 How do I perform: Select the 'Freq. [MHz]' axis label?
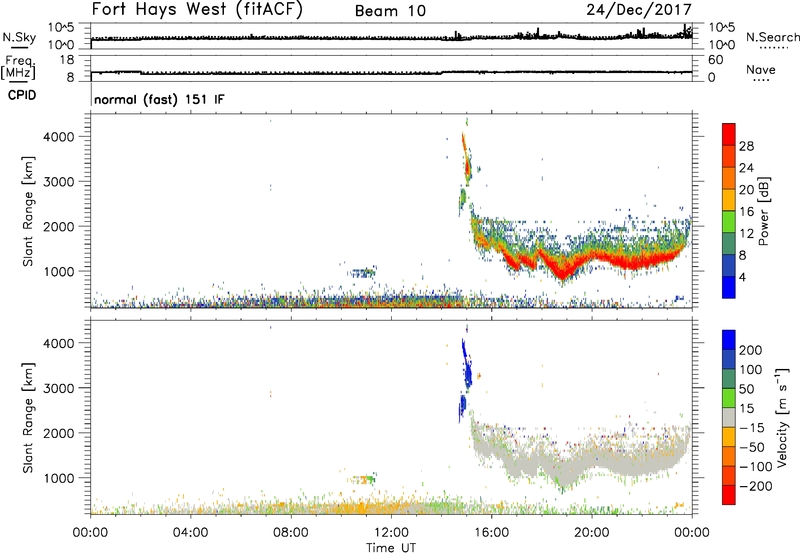point(18,67)
